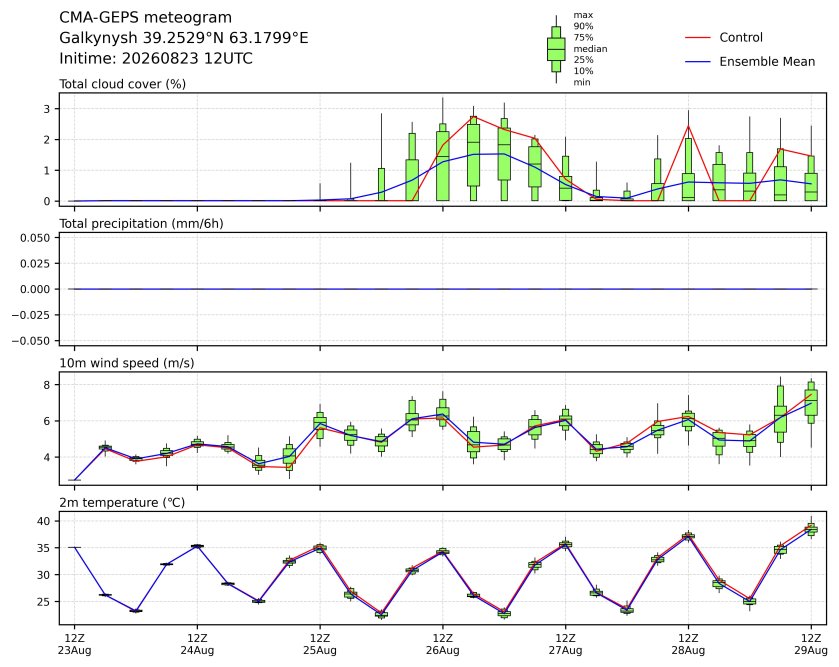The width and height of the screenshot is (839, 667).
Task: Click the 12Z 24Aug axis label
Action: click(x=197, y=644)
